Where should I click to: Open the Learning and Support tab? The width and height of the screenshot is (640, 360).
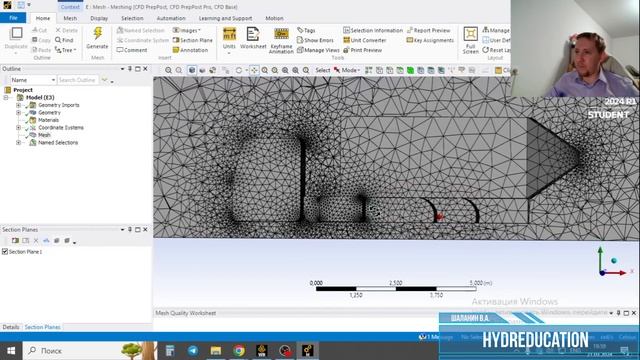(225, 18)
